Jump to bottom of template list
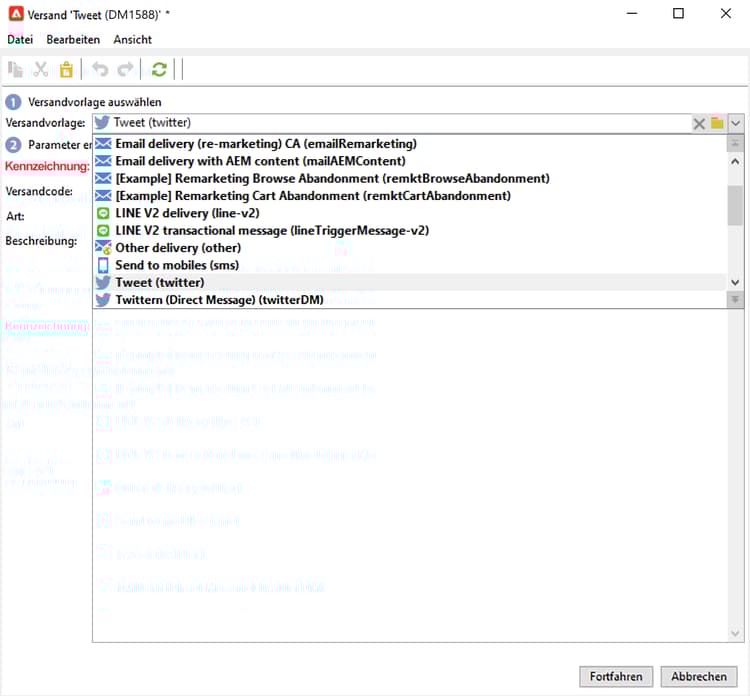The height and width of the screenshot is (696, 750). tap(735, 300)
